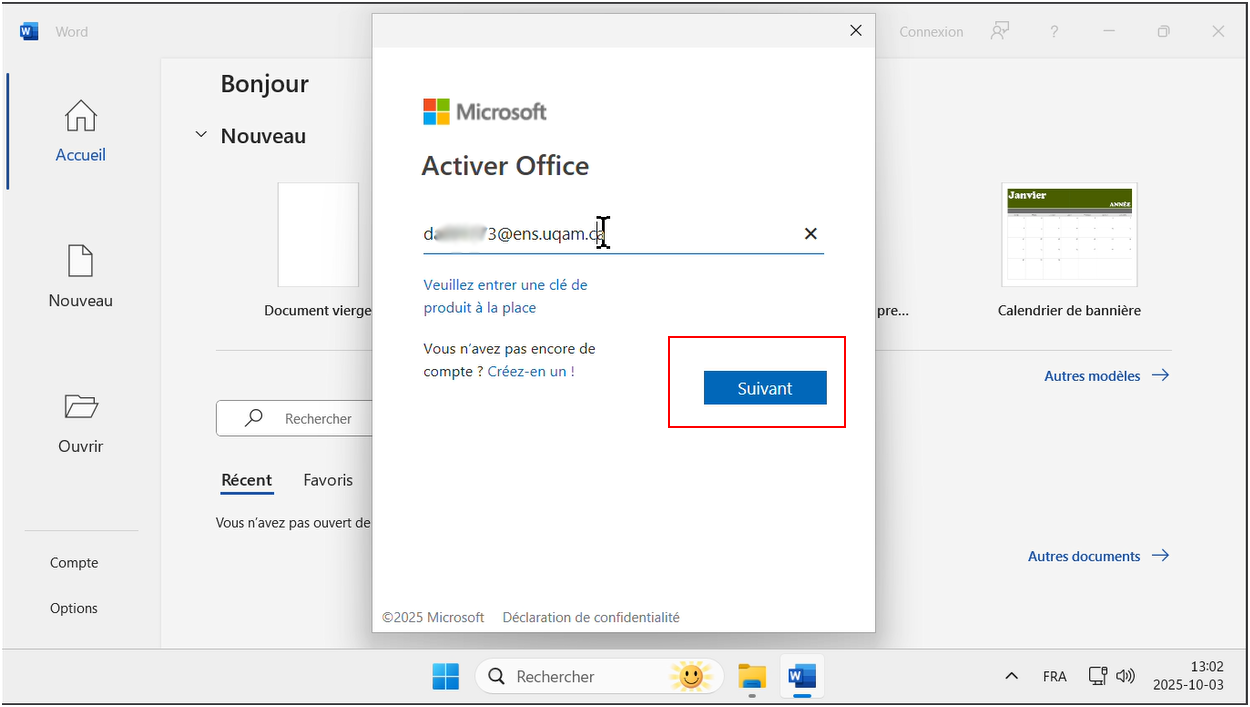1250x707 pixels.
Task: Click the Créez-en un ! link
Action: click(x=531, y=371)
